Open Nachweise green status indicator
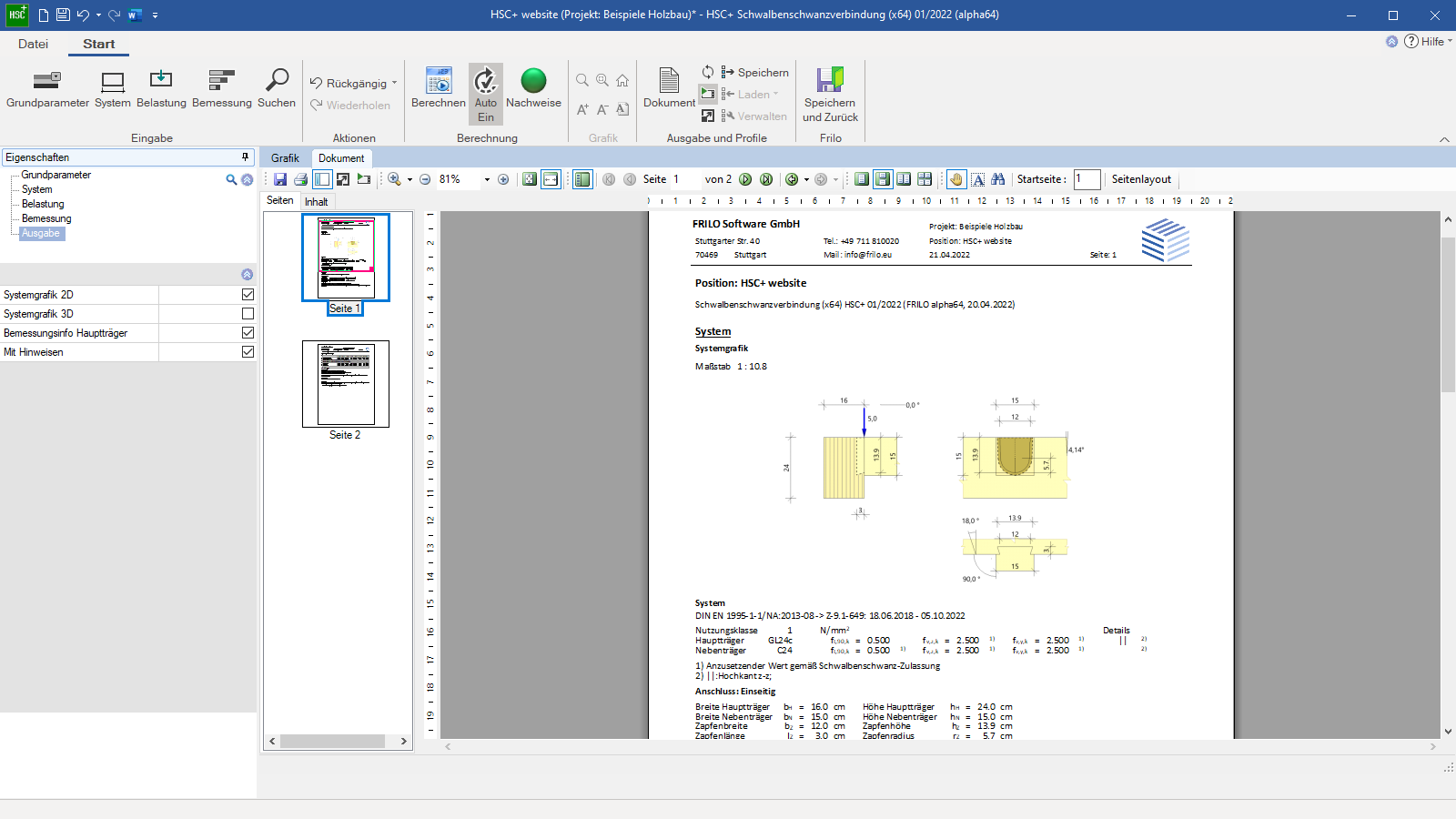Viewport: 1456px width, 819px height. pos(533,89)
